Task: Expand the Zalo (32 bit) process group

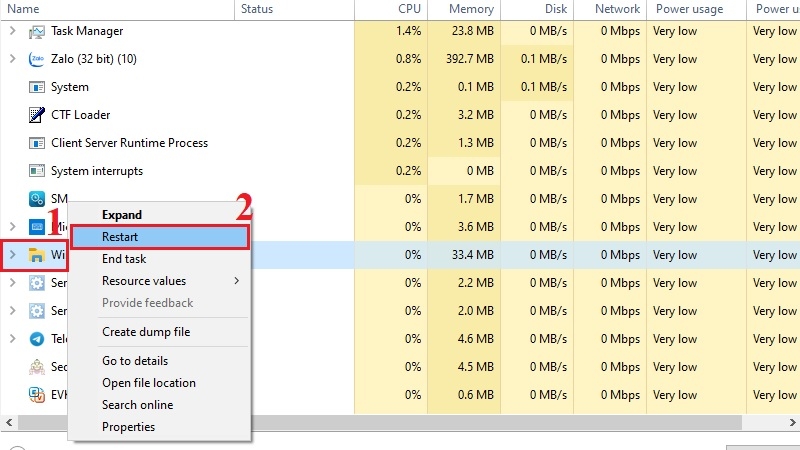Action: [x=13, y=59]
